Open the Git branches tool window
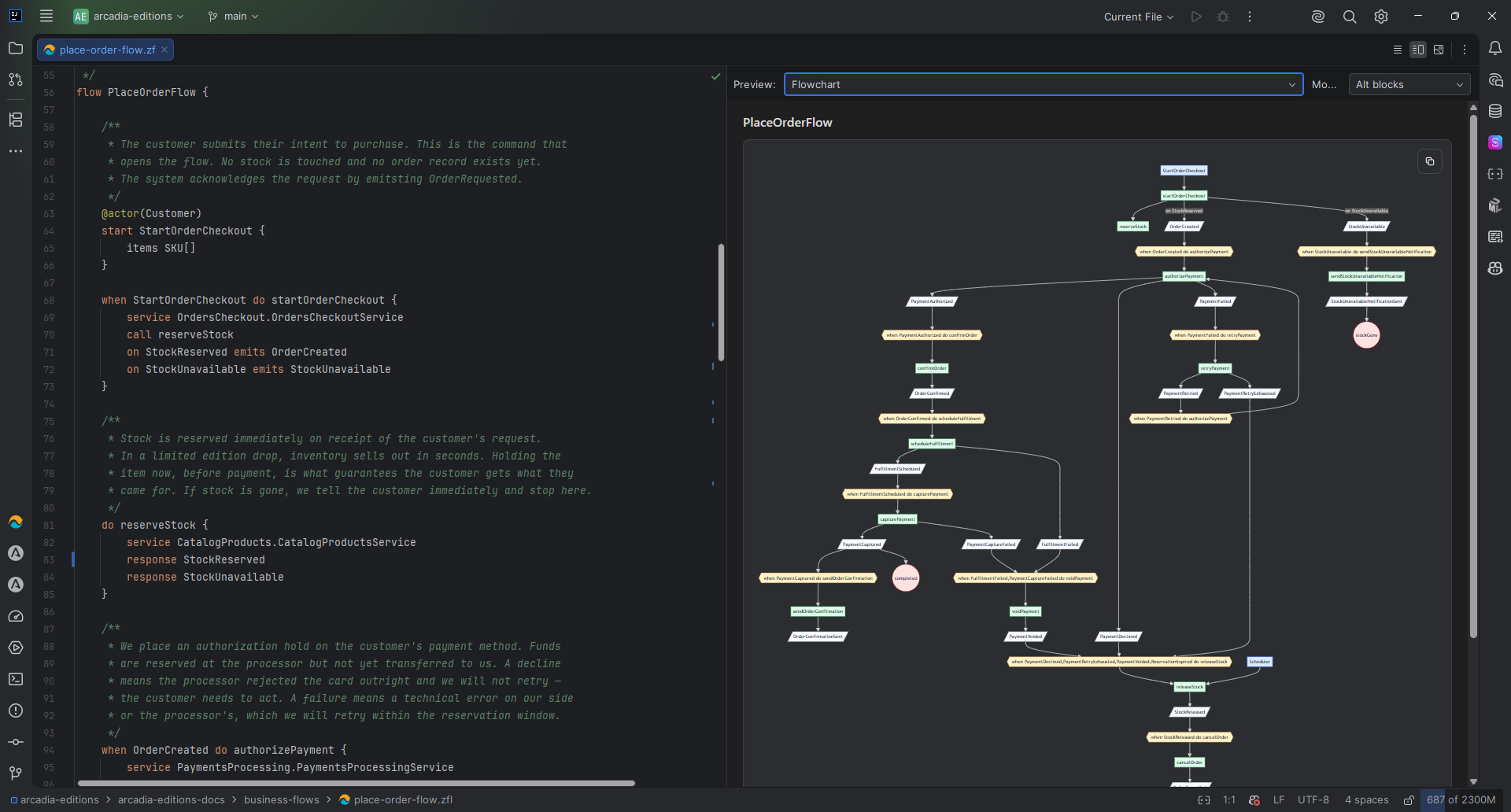 tap(16, 773)
